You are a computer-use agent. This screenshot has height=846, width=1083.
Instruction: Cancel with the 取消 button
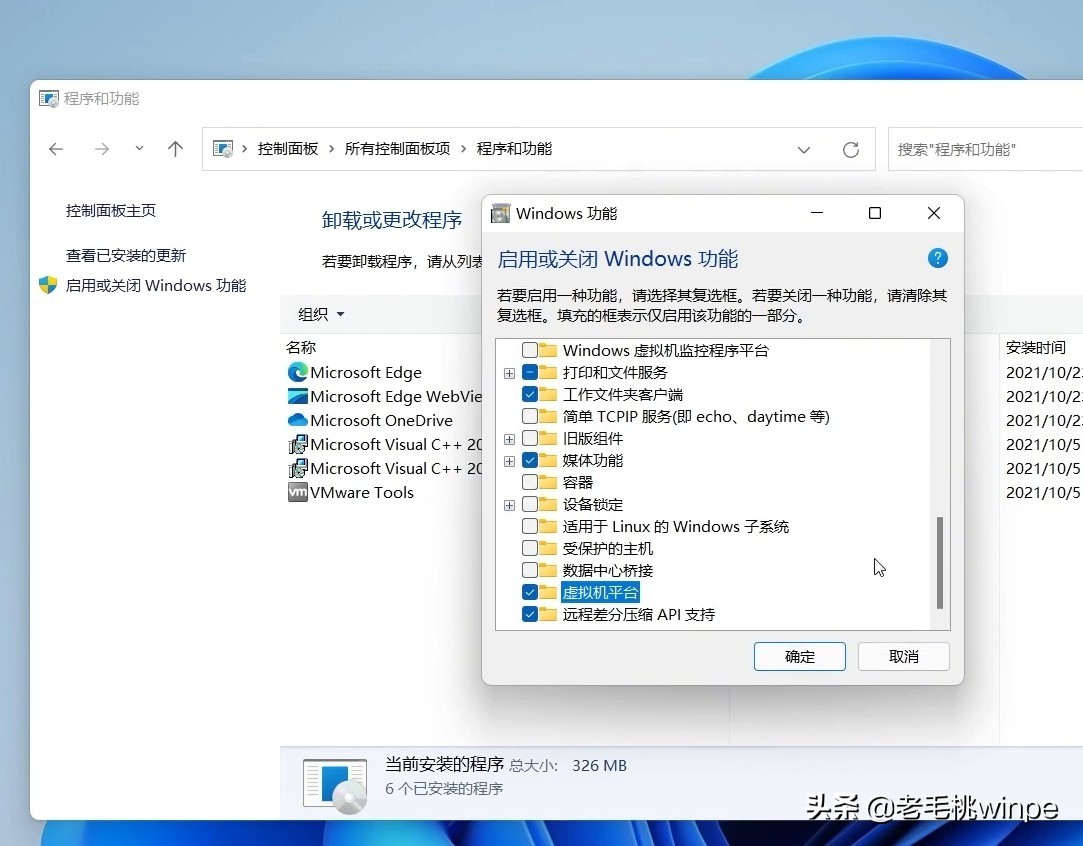coord(903,657)
